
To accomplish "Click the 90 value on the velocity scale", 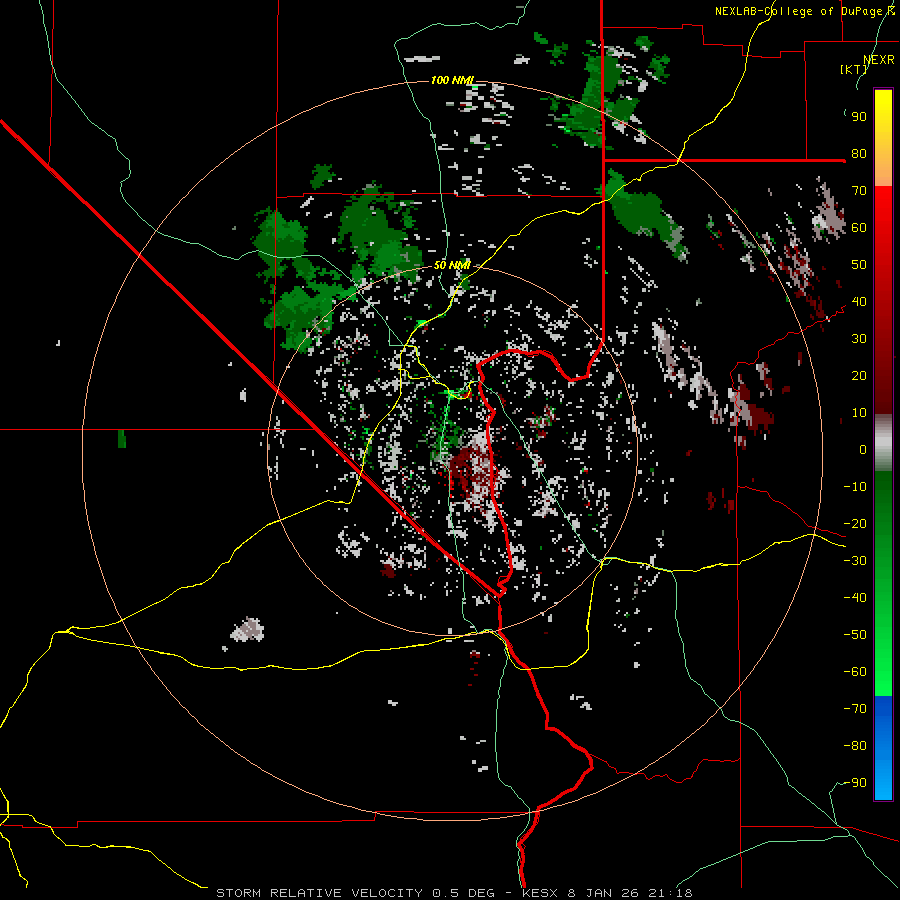I will pyautogui.click(x=859, y=117).
